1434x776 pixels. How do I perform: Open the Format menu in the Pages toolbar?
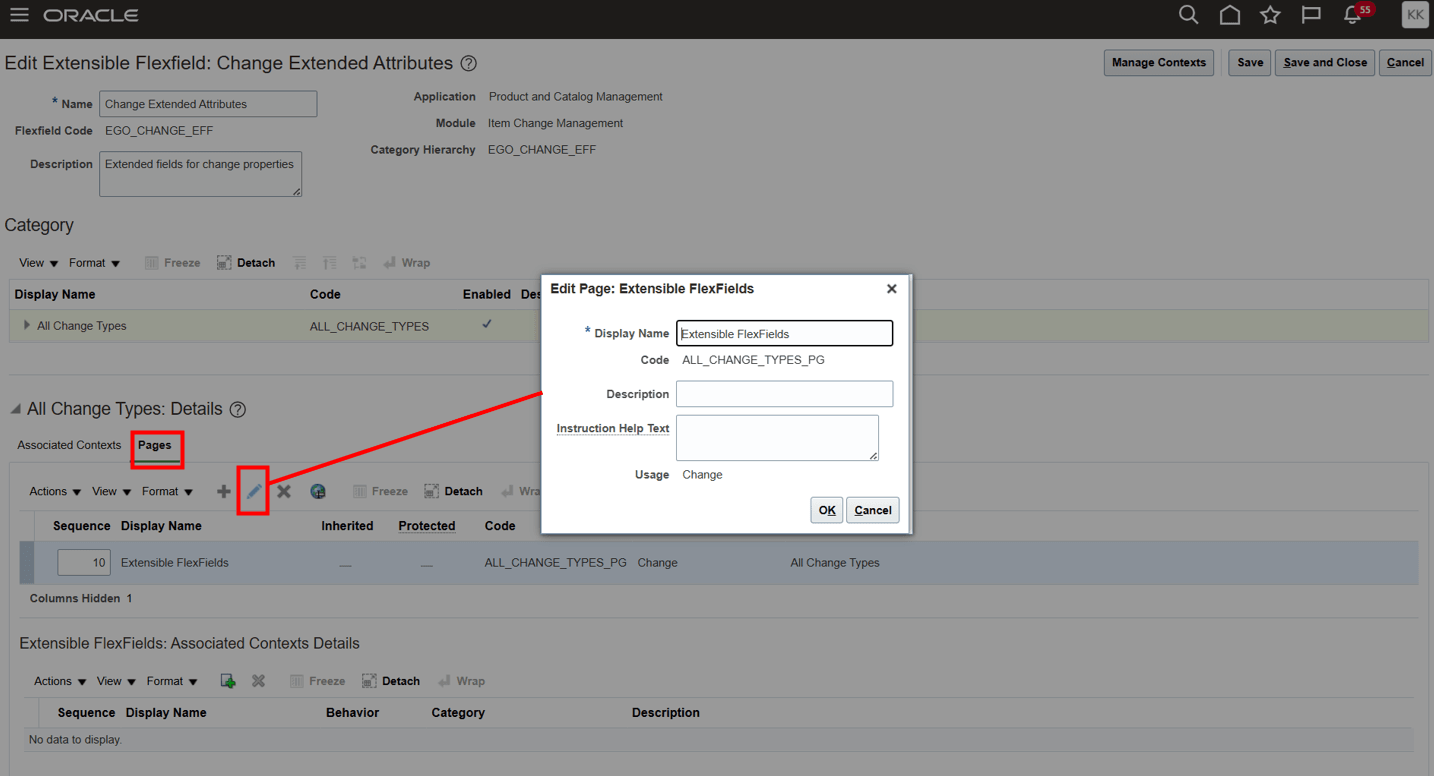168,491
